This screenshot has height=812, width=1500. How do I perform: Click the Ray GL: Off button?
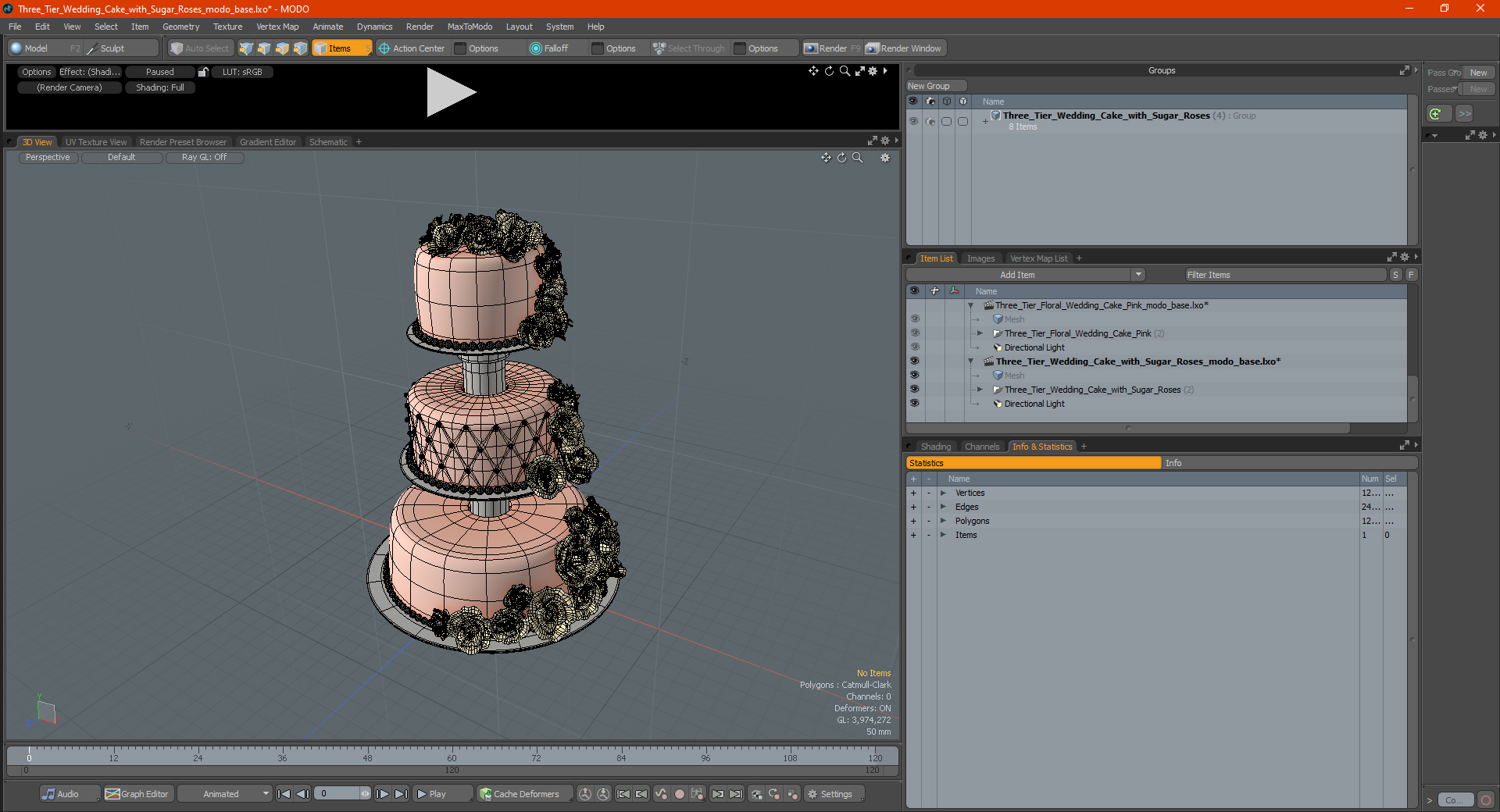coord(204,158)
